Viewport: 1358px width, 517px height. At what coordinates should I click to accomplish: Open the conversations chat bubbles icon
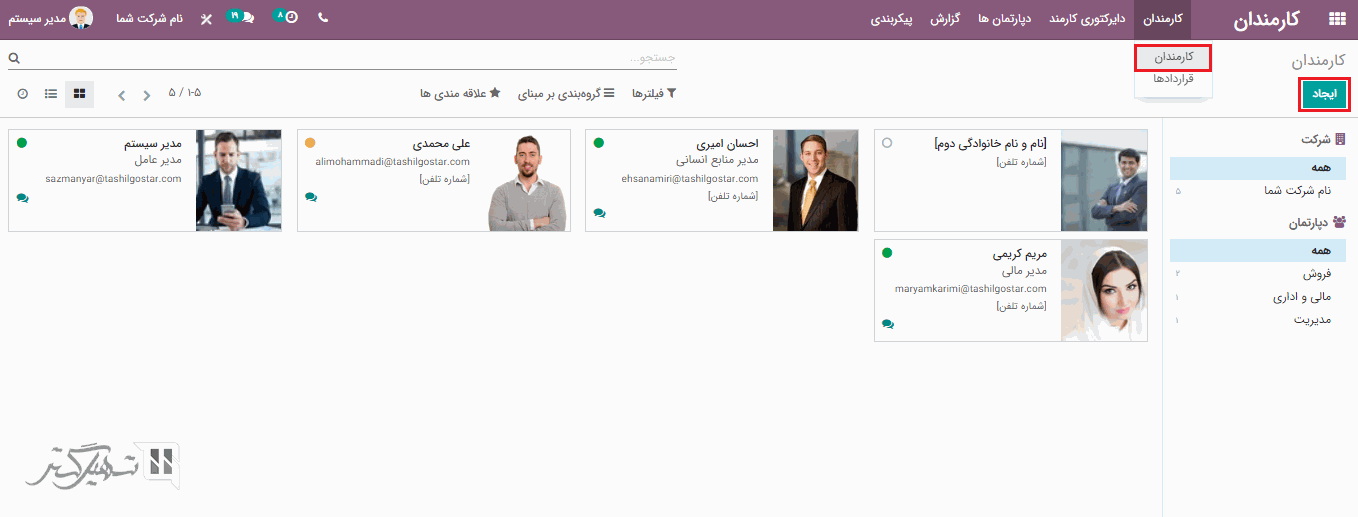pyautogui.click(x=246, y=18)
